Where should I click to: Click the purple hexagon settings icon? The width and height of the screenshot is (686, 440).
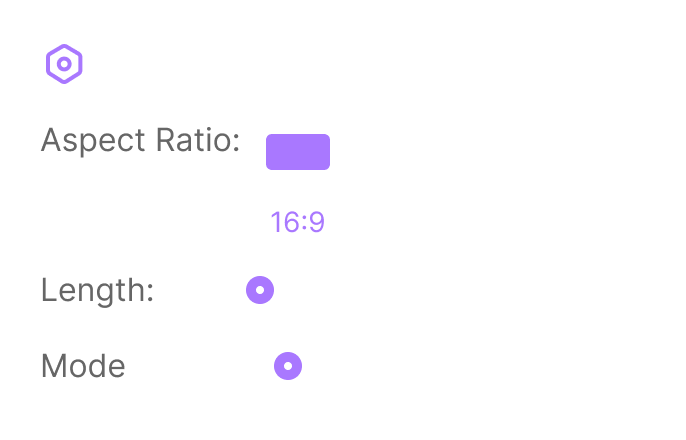[x=64, y=65]
